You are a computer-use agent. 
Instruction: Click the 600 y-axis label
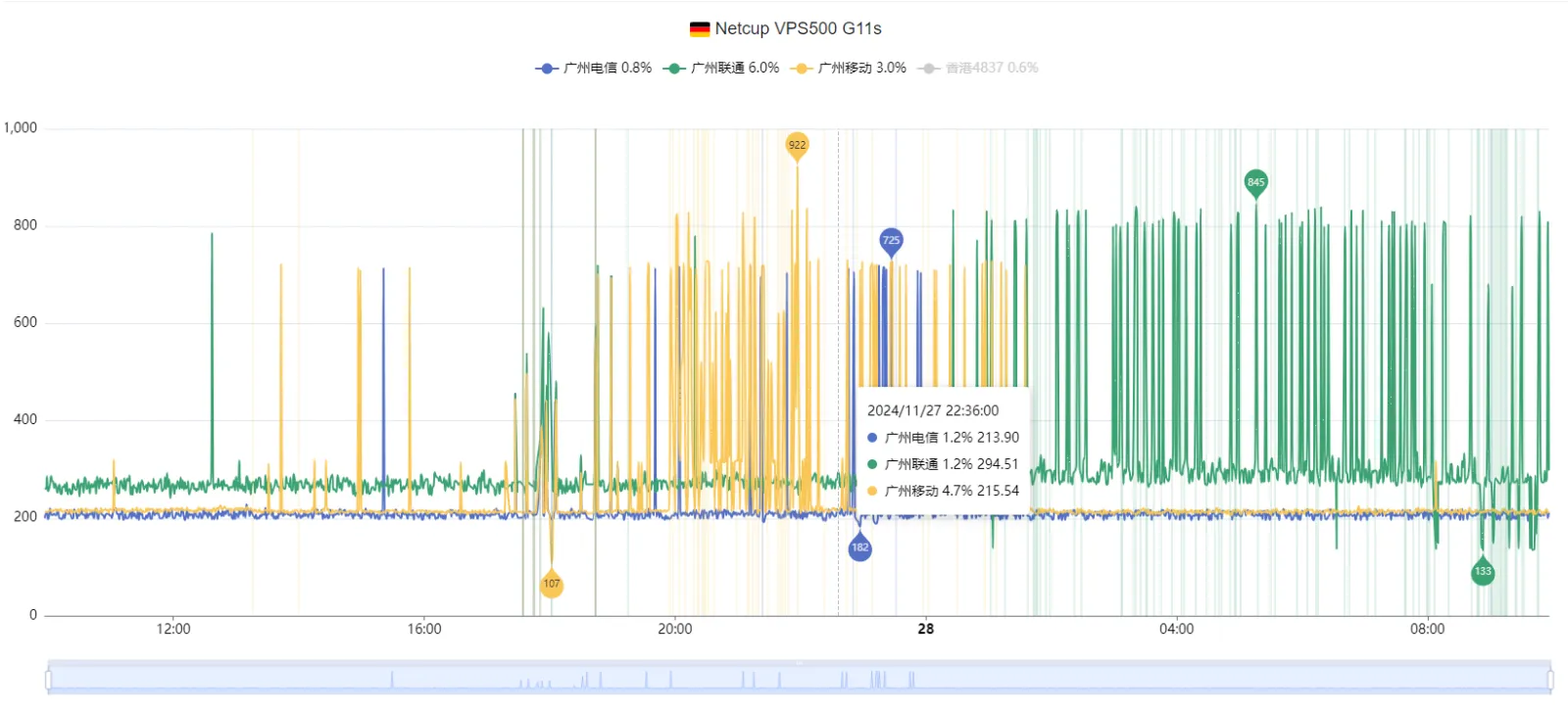click(25, 322)
